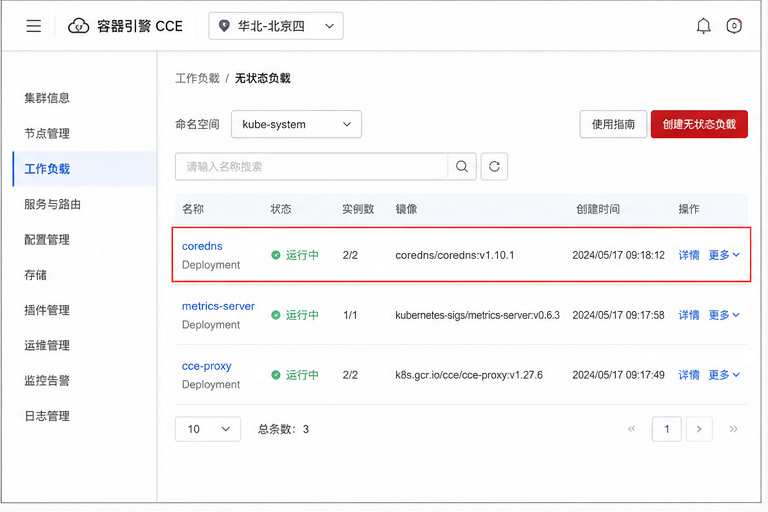Click metrics-server running status icon

click(276, 315)
